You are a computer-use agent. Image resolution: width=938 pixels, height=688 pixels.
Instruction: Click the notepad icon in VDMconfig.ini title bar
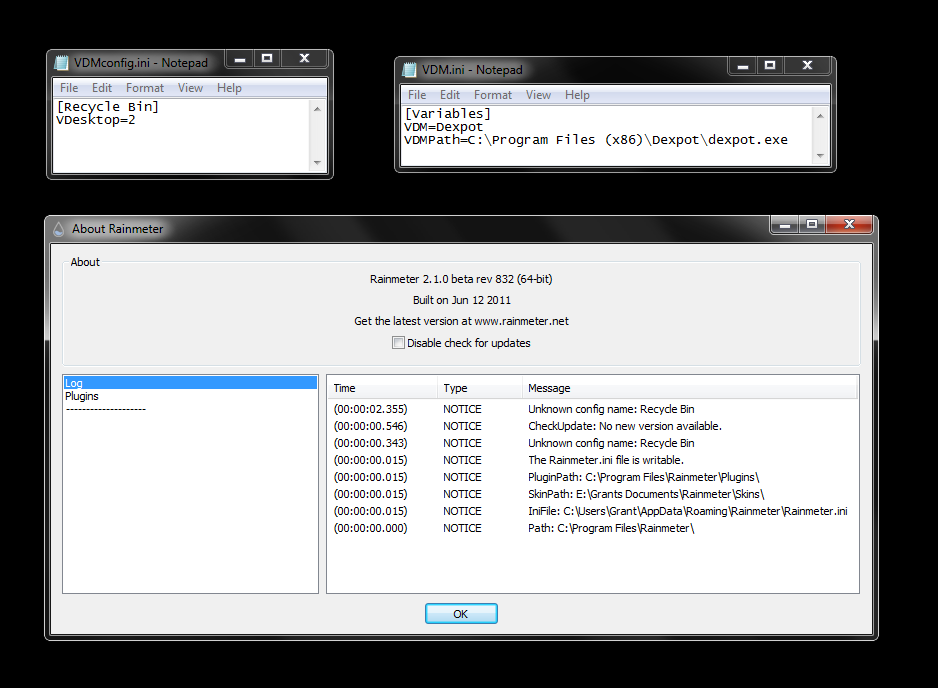click(x=62, y=62)
